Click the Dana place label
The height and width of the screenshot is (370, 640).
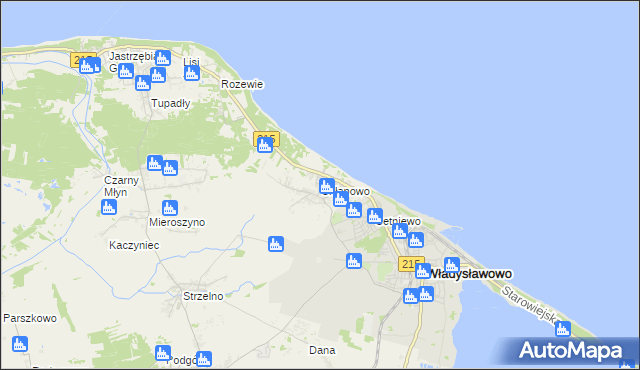322,350
